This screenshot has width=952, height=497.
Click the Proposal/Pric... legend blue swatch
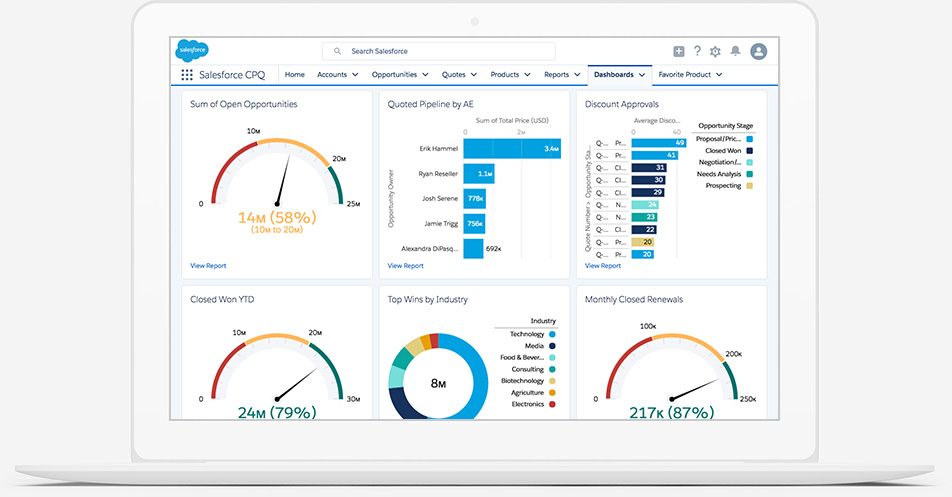pos(749,139)
